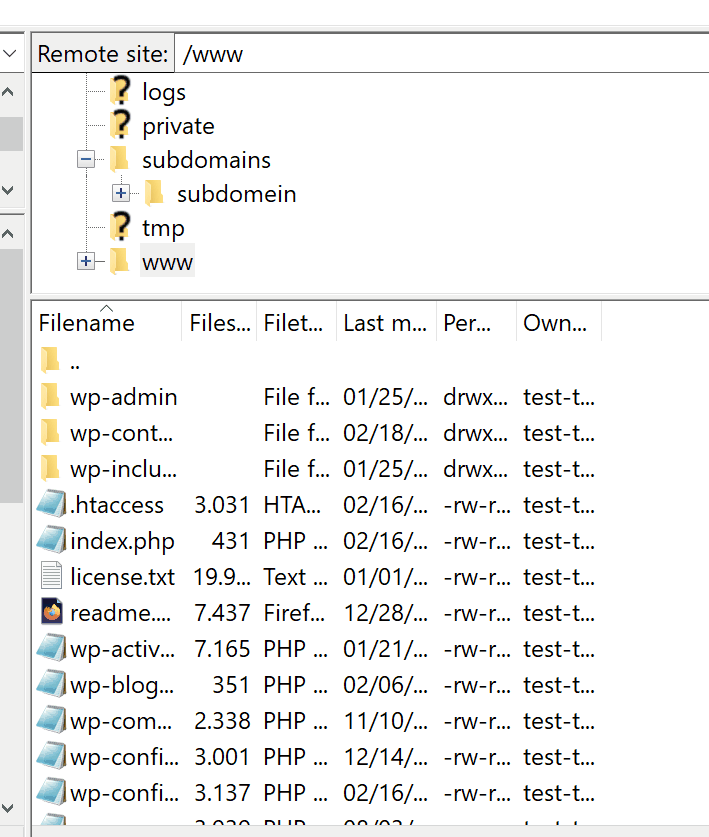The width and height of the screenshot is (709, 837).
Task: Click the upper left pane scroll-down arrow
Action: pos(8,190)
